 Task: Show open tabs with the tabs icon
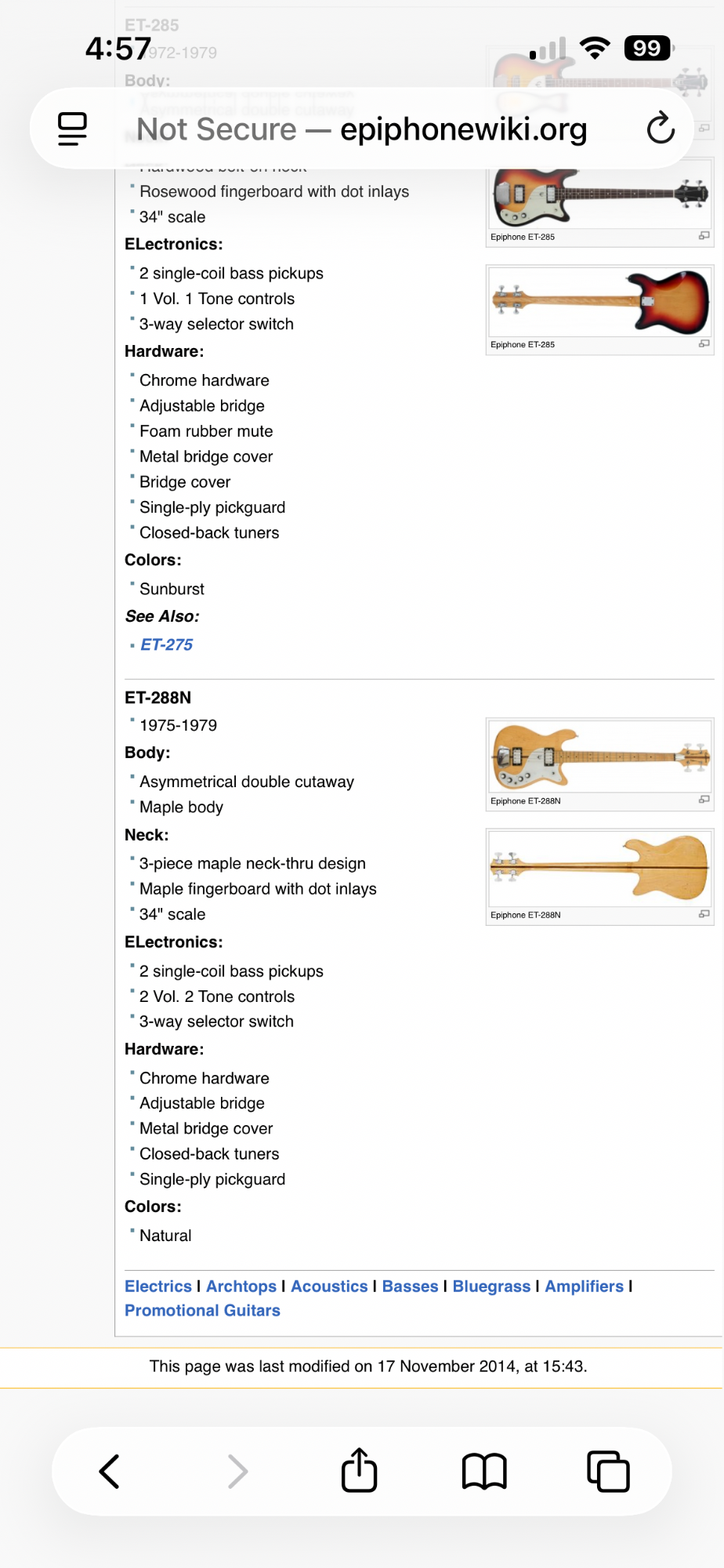pyautogui.click(x=608, y=1472)
